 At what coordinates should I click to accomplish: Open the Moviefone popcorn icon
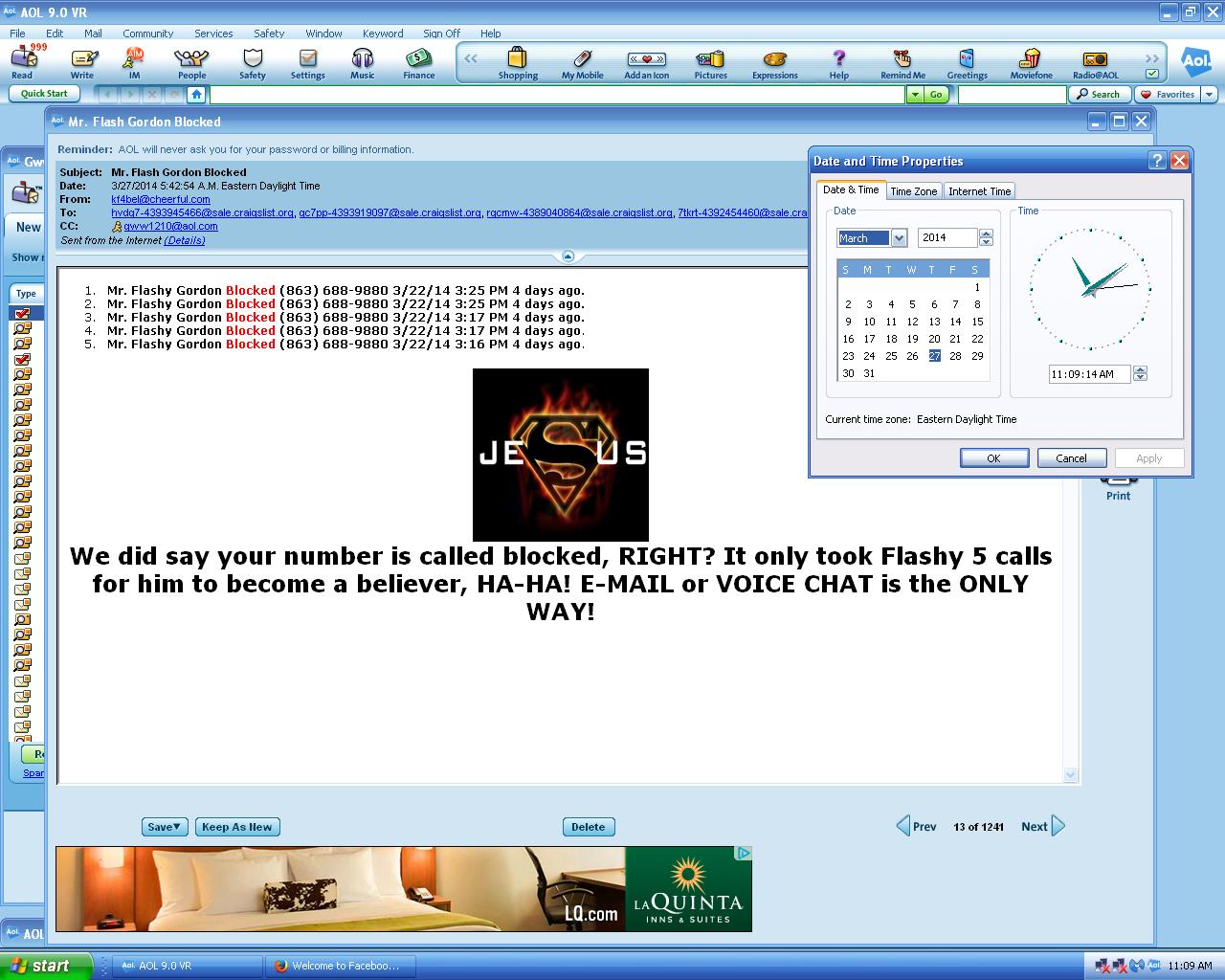point(1031,62)
